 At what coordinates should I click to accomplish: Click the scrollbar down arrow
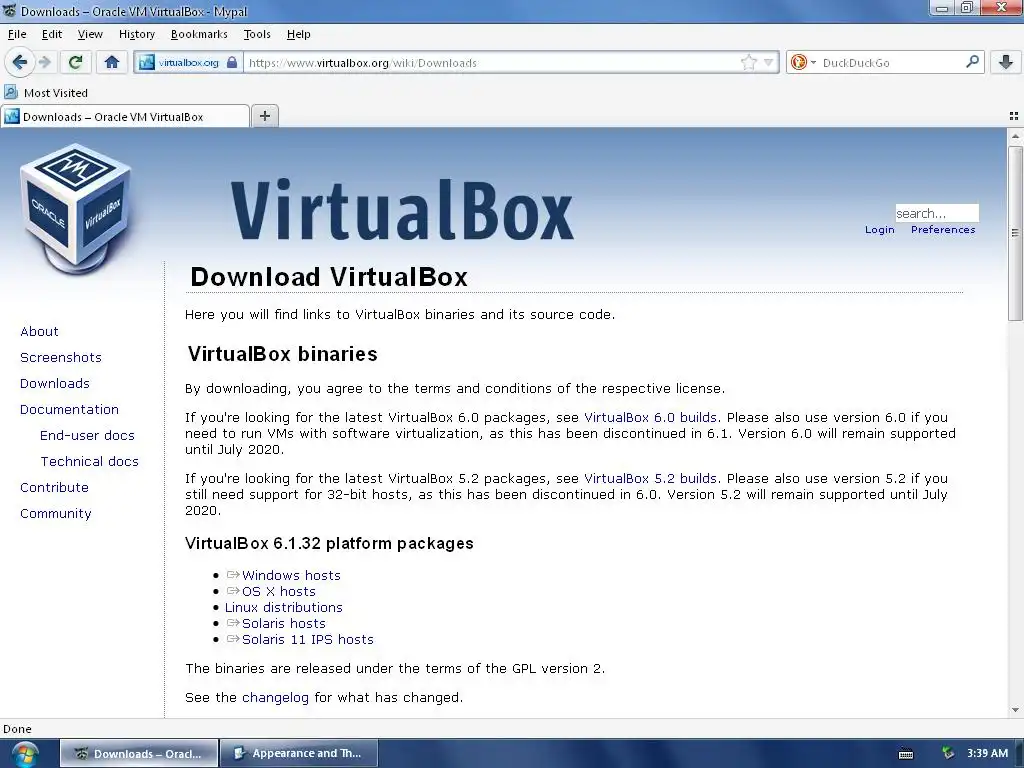coord(1015,710)
